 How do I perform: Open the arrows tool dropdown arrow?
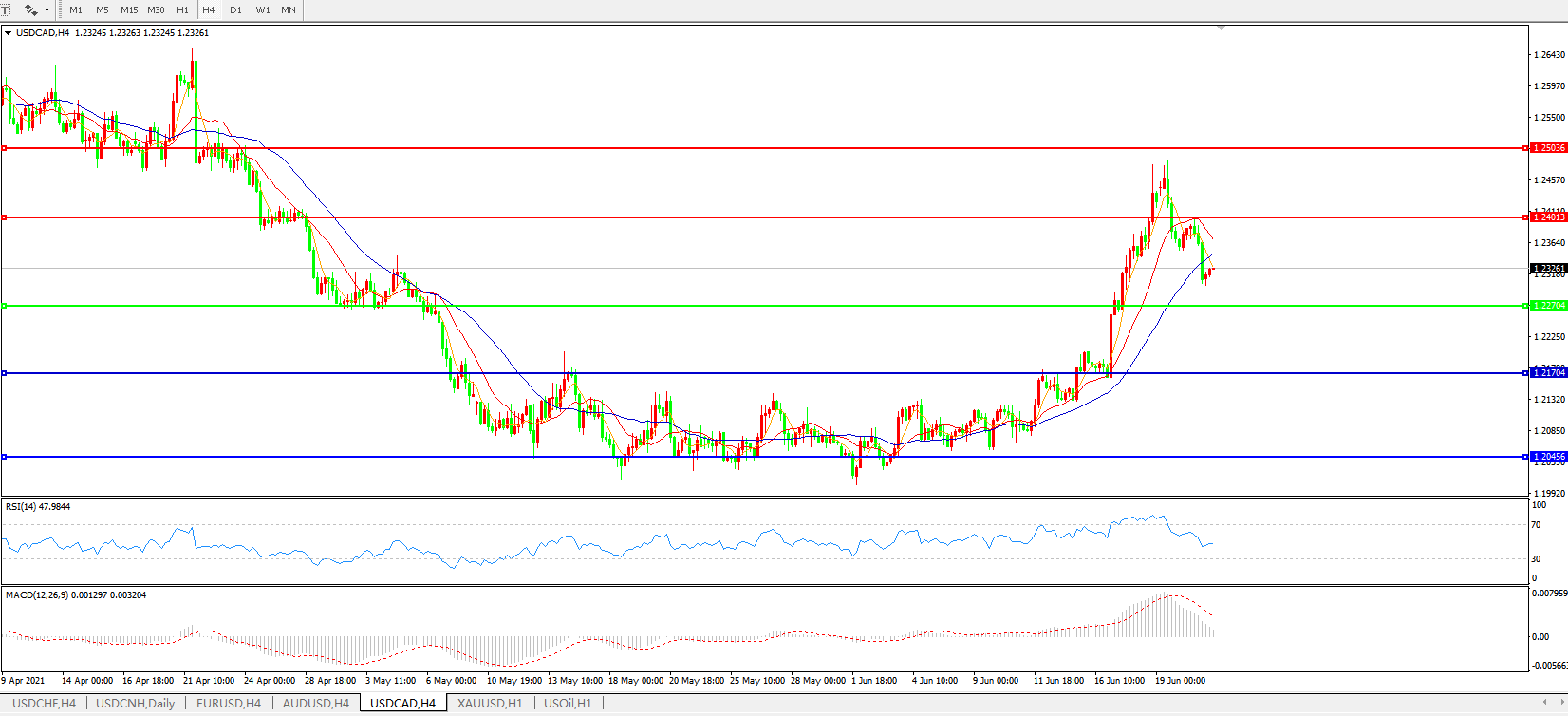coord(47,10)
